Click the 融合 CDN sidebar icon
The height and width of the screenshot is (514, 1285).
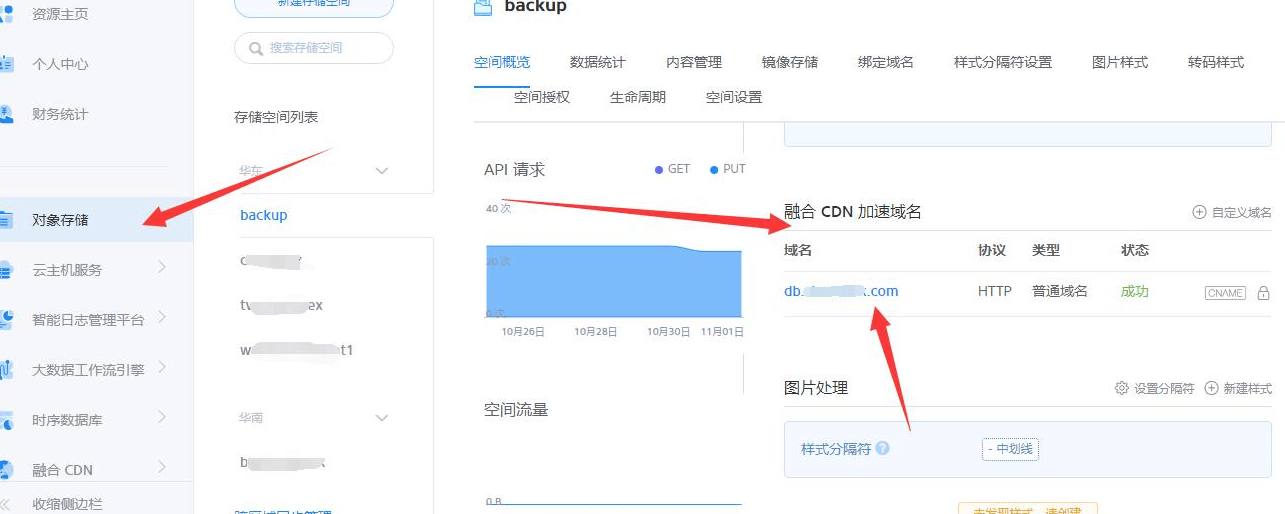[6, 469]
